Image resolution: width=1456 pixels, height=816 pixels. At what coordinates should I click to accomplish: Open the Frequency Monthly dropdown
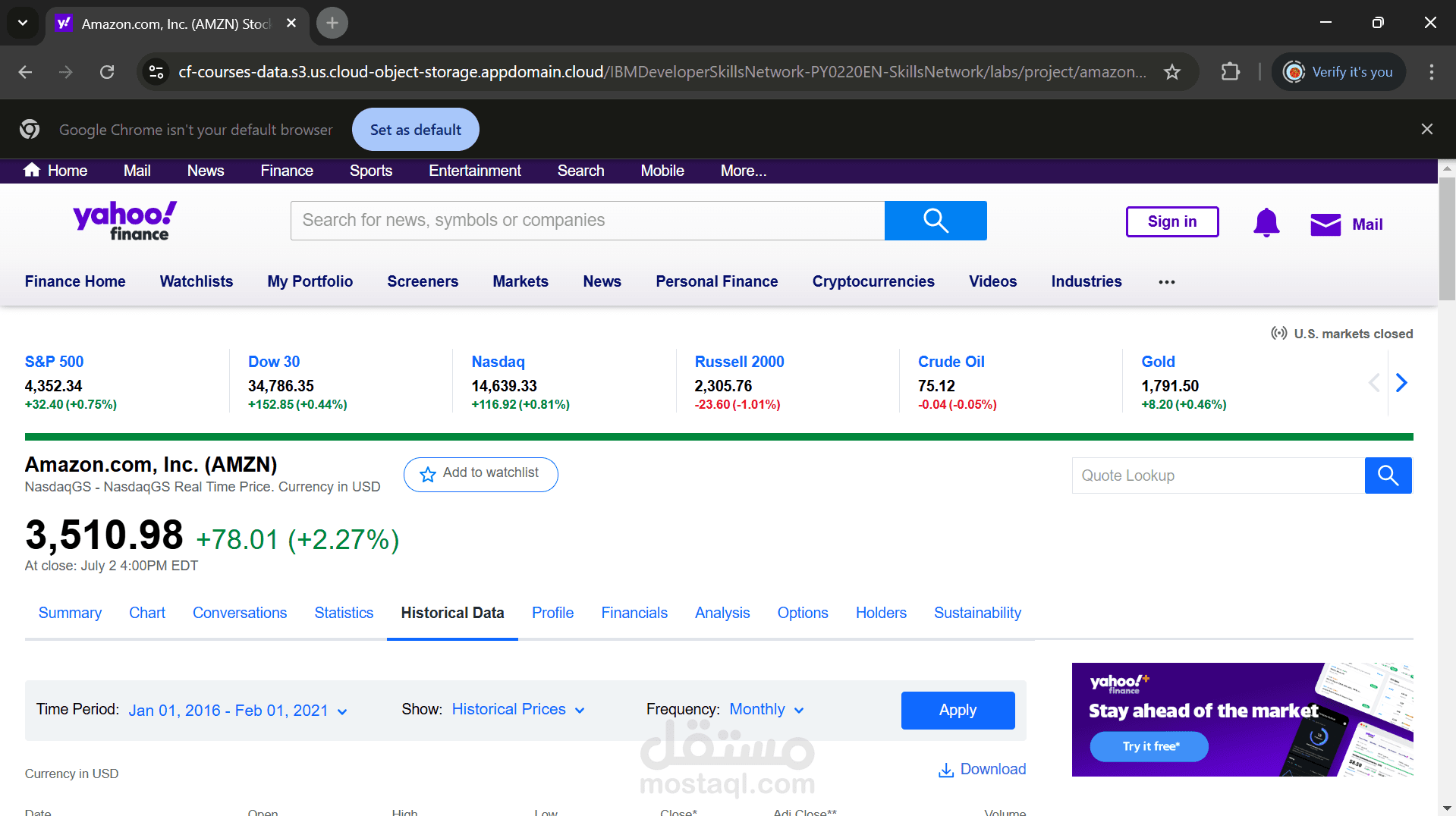click(766, 710)
